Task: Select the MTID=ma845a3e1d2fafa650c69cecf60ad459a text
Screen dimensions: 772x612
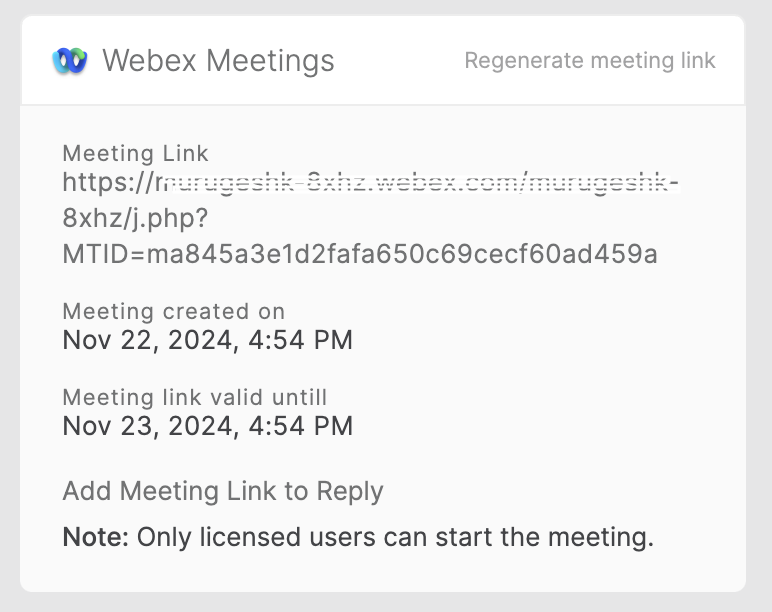Action: (360, 254)
